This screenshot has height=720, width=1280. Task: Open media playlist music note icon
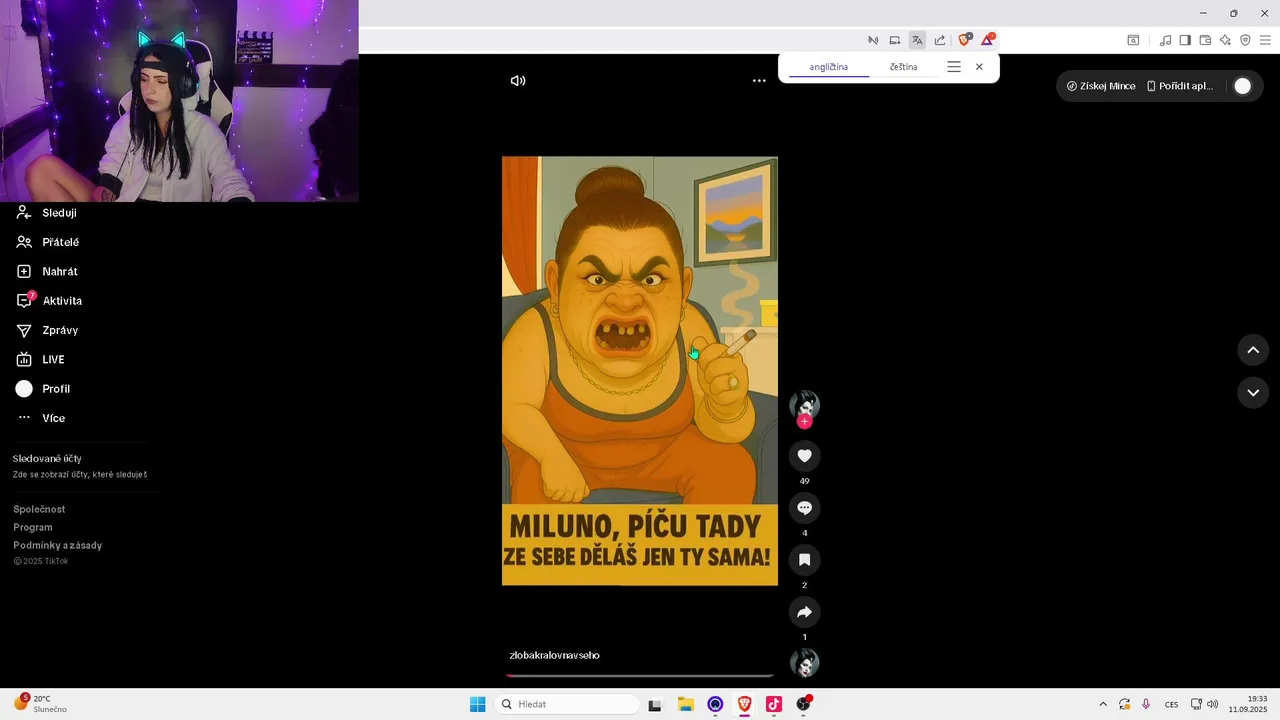pyautogui.click(x=1165, y=40)
